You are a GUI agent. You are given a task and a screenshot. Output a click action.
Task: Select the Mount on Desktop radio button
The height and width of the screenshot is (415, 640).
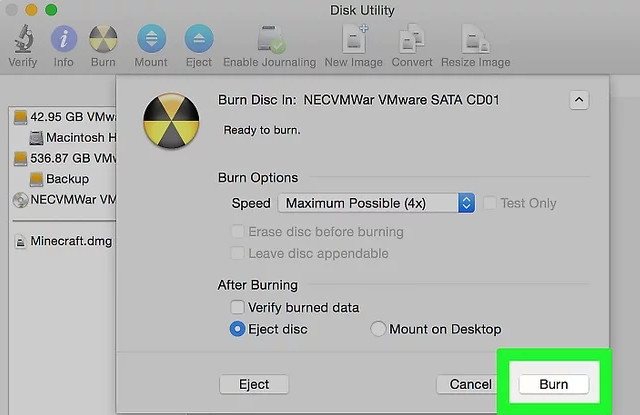(x=378, y=329)
